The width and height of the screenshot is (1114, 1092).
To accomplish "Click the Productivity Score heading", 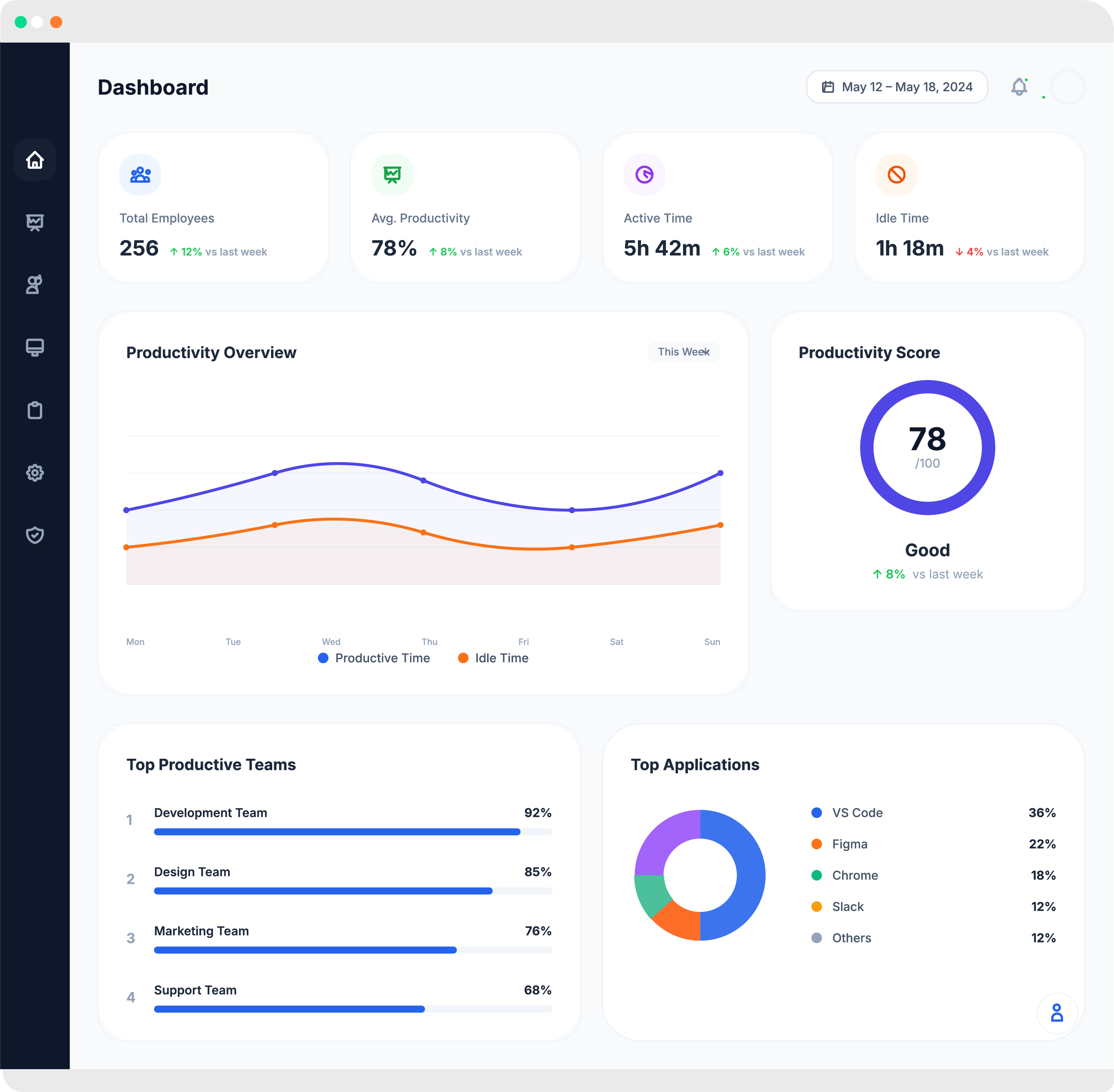I will 869,352.
